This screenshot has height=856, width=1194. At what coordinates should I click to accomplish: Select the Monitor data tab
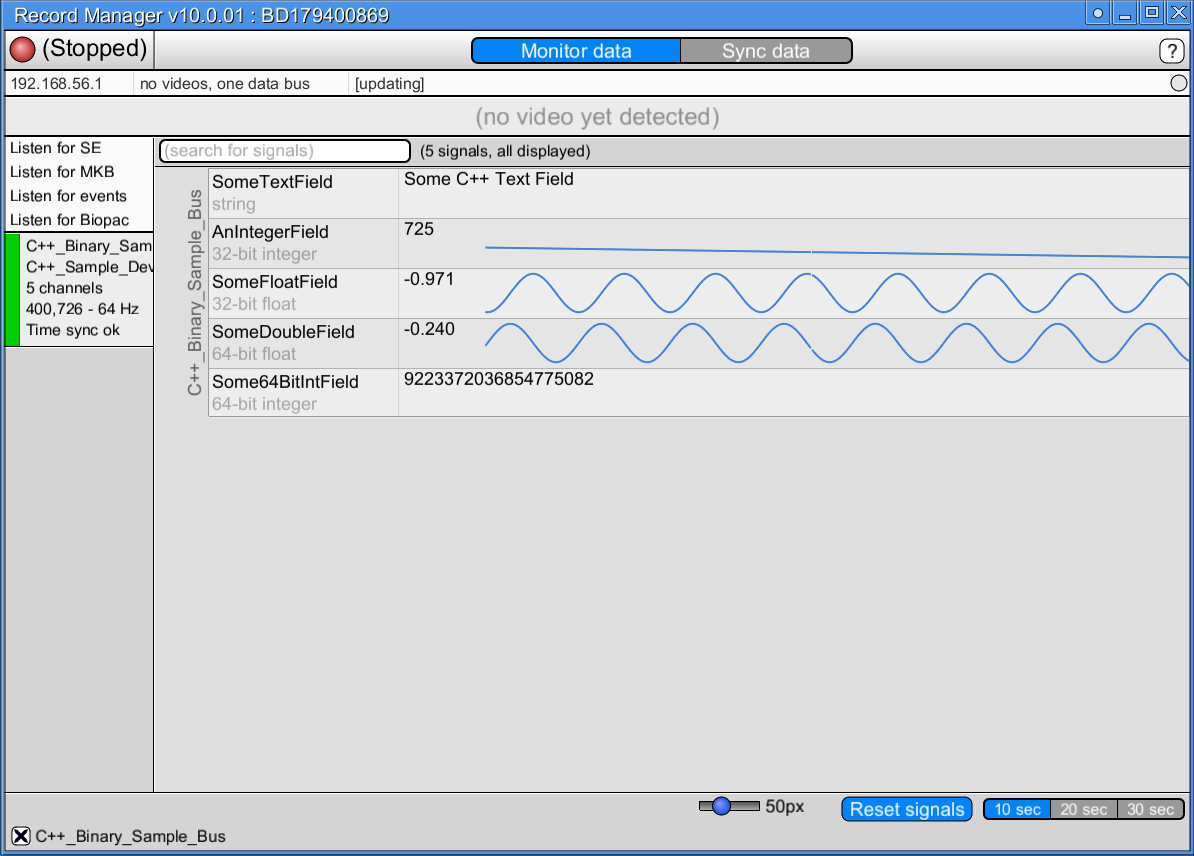[x=575, y=50]
